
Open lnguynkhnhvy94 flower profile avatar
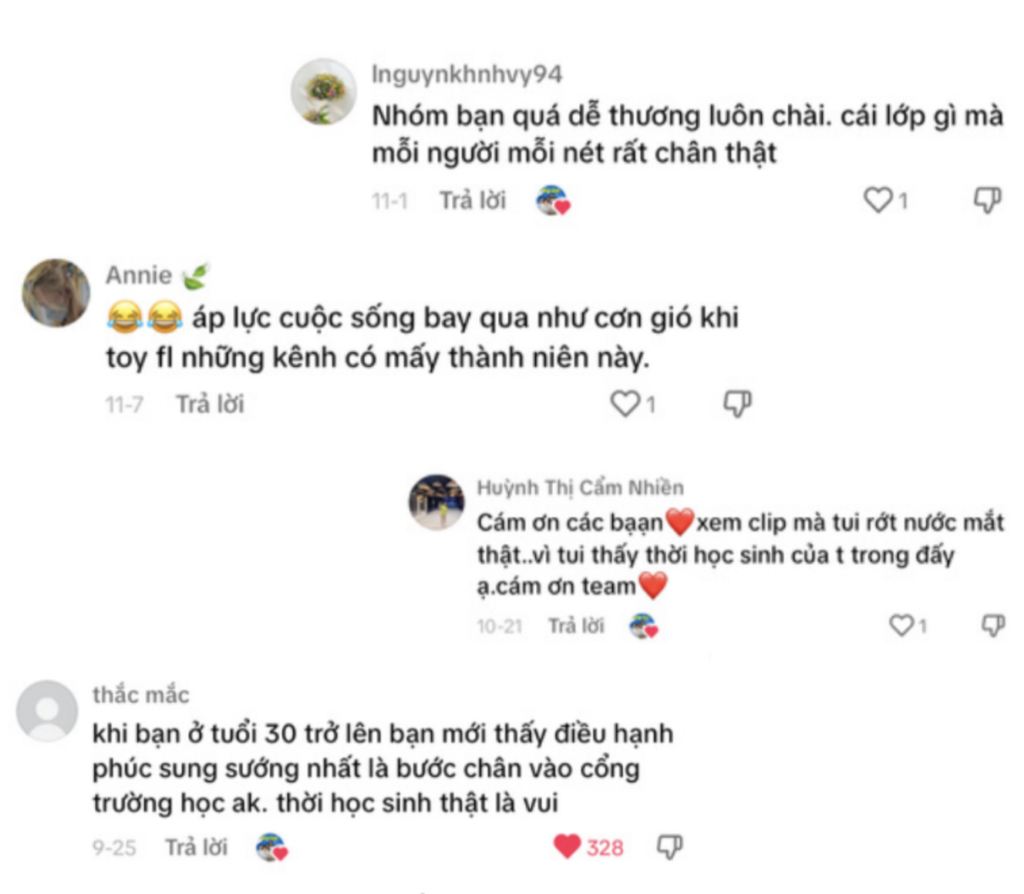click(323, 91)
